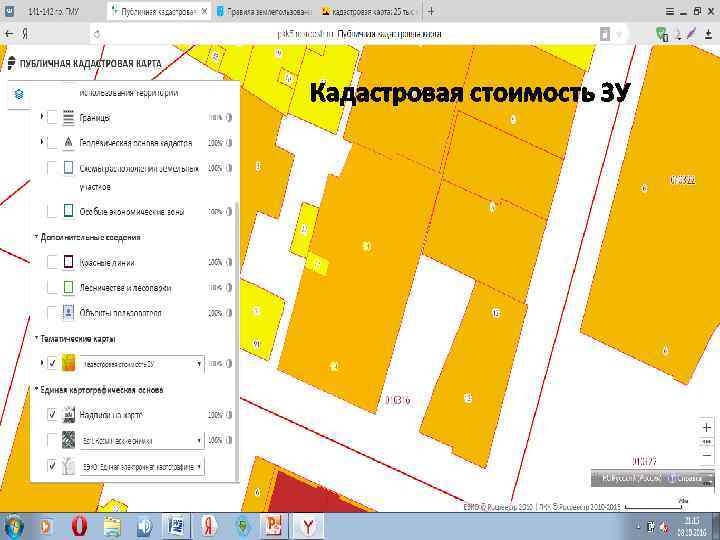This screenshot has height=540, width=720.
Task: Click the page reload icon
Action: [97, 34]
